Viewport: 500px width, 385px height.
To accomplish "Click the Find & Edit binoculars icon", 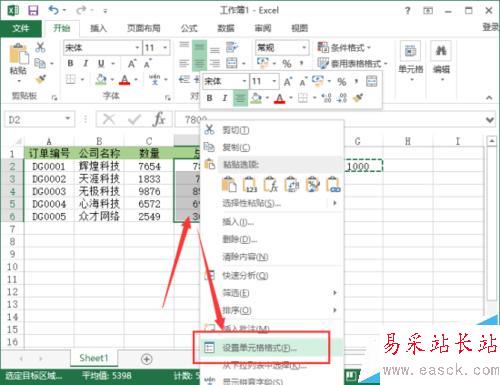I will coord(441,51).
